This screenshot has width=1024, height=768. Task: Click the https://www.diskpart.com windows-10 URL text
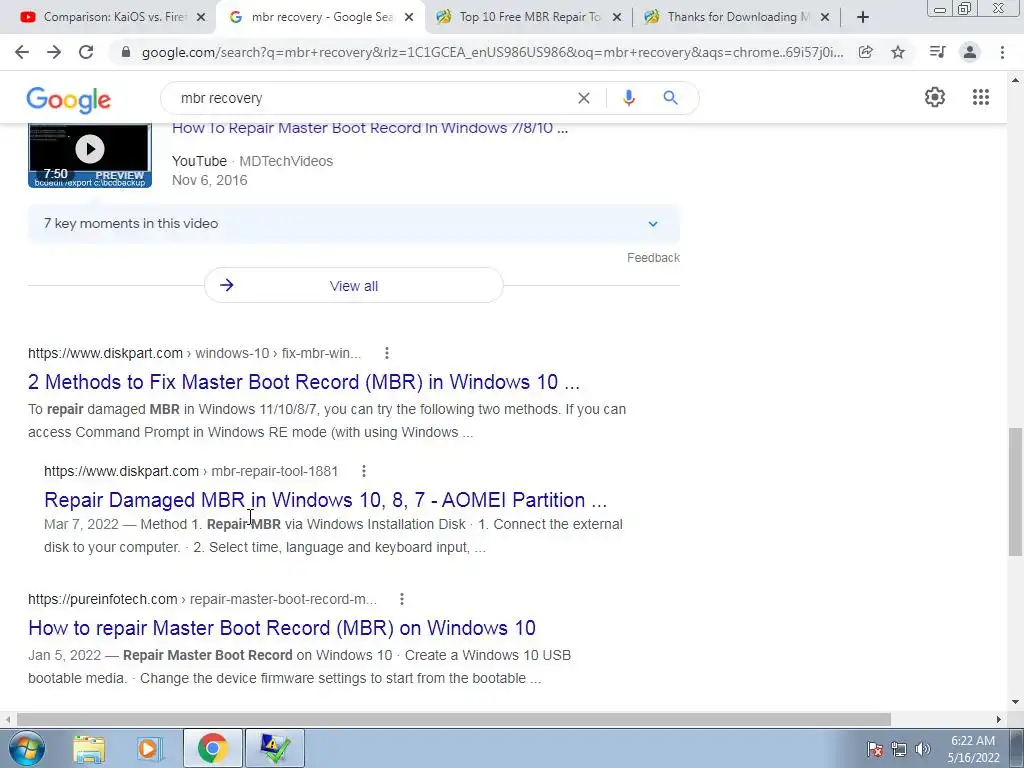tap(195, 353)
